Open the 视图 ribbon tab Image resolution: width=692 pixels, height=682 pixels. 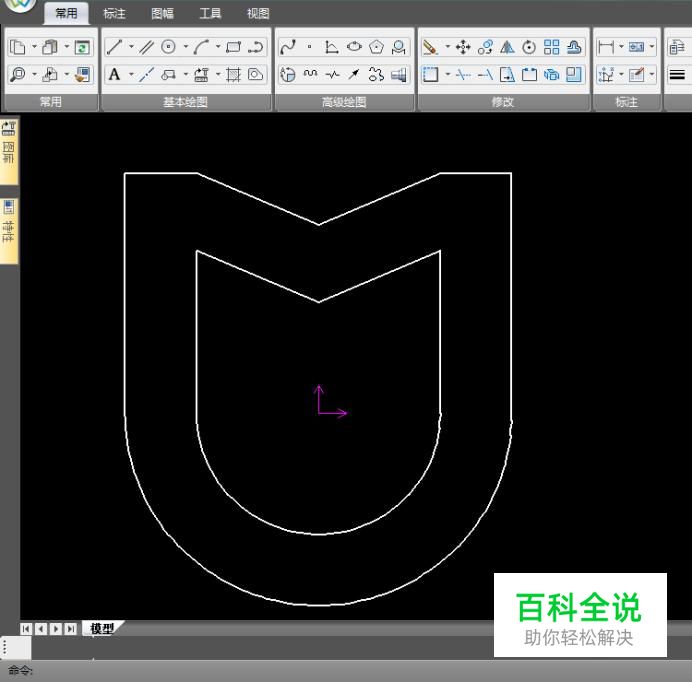tap(258, 13)
